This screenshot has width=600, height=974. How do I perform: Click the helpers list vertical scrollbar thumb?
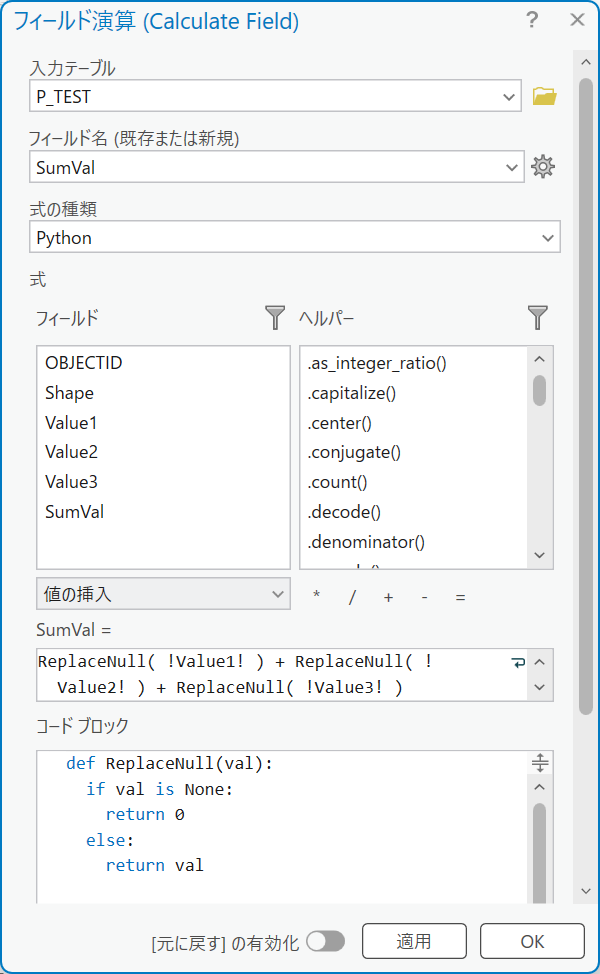(x=539, y=390)
